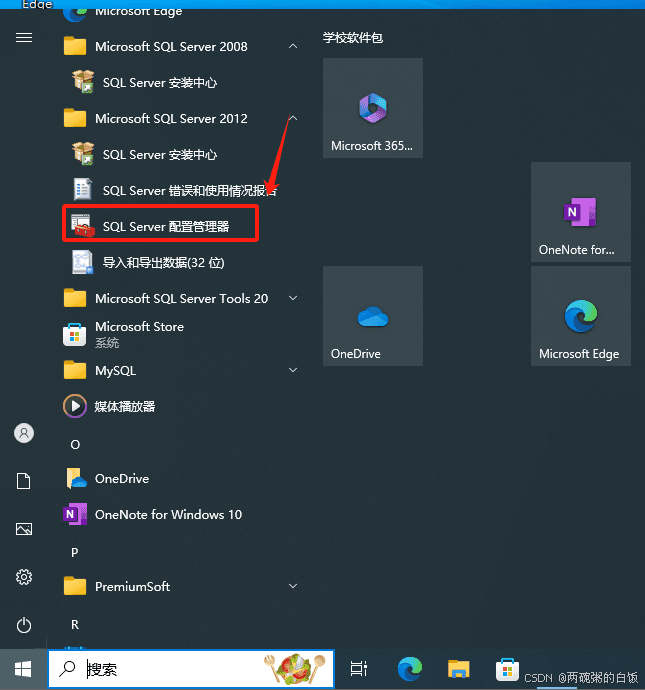Open the OneDrive tile
The width and height of the screenshot is (645, 690).
[373, 316]
